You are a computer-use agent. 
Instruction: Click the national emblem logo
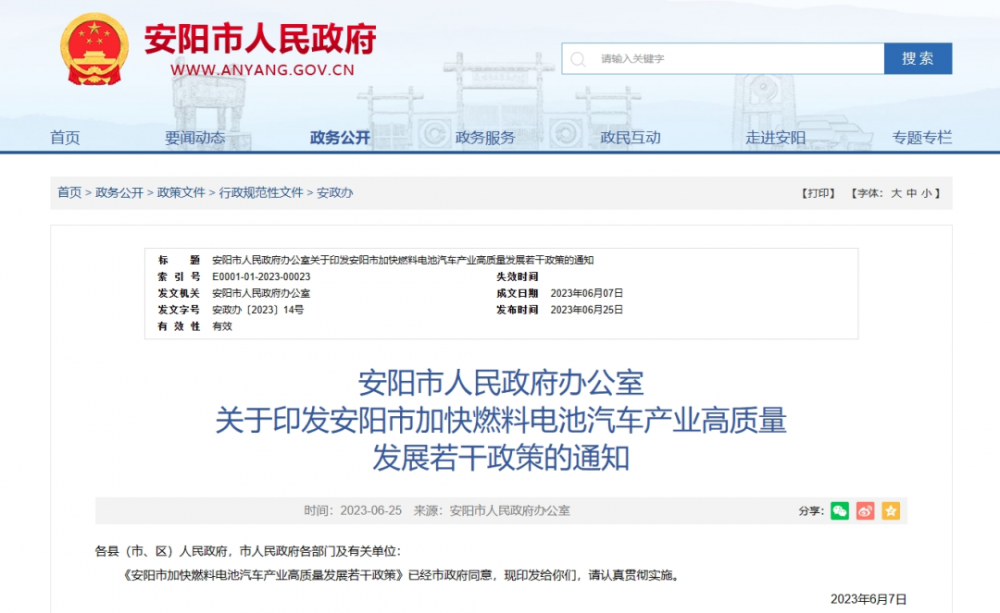tap(95, 50)
